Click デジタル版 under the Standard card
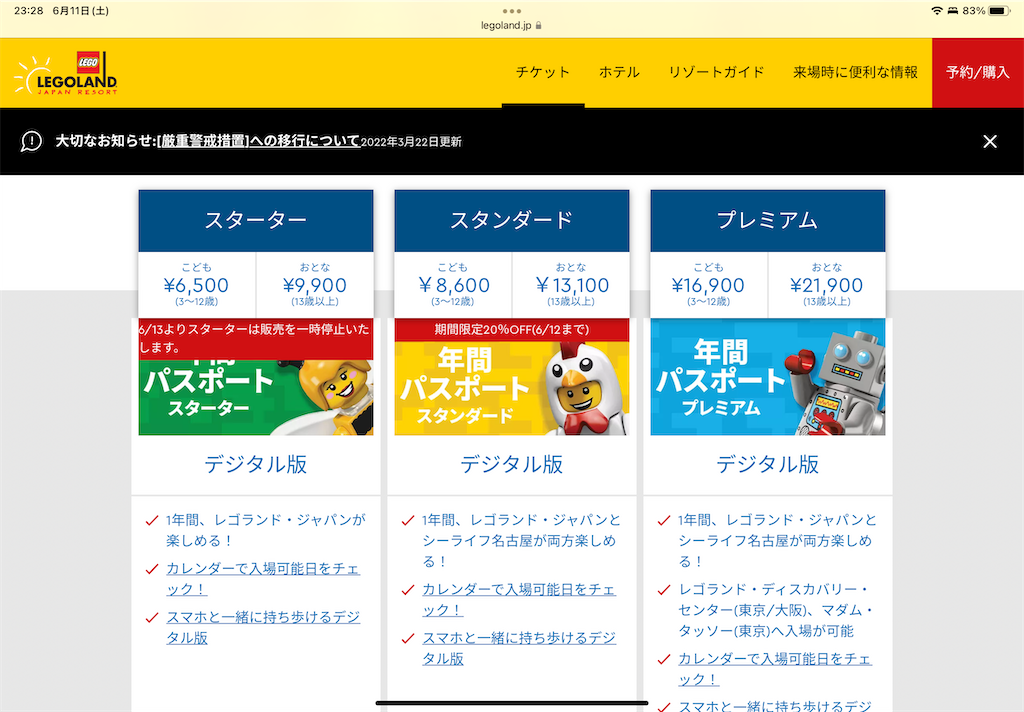Image resolution: width=1024 pixels, height=712 pixels. click(511, 464)
